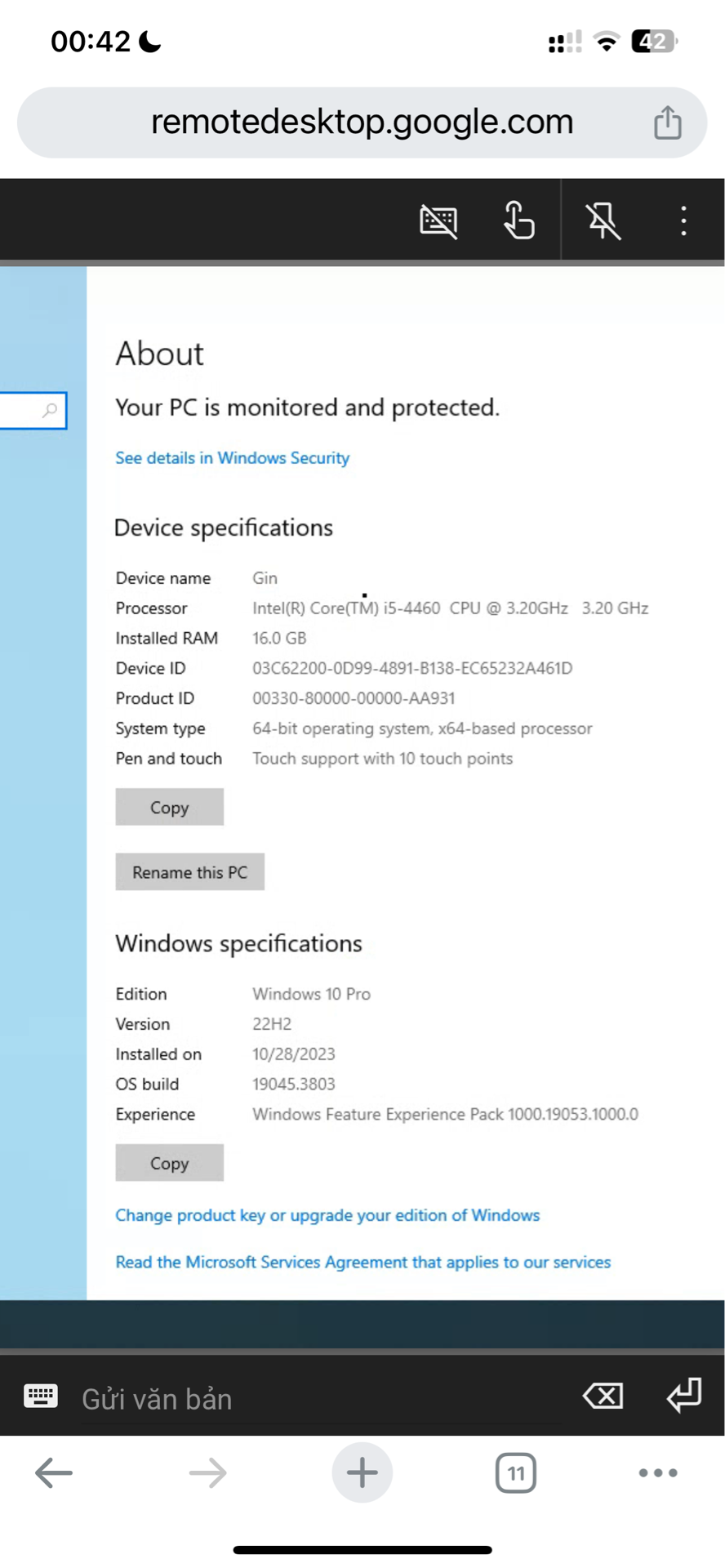Image resolution: width=725 pixels, height=1568 pixels.
Task: Tap the enter return arrow icon
Action: [684, 1395]
